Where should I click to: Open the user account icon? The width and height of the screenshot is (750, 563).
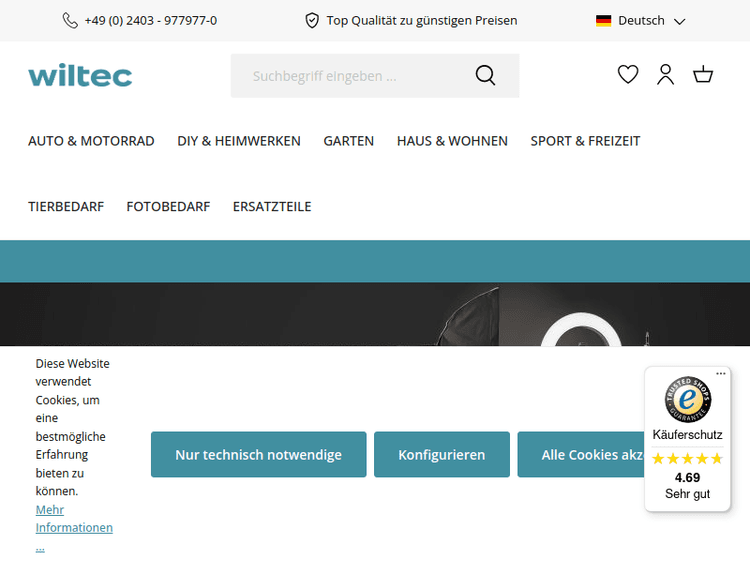(x=665, y=75)
